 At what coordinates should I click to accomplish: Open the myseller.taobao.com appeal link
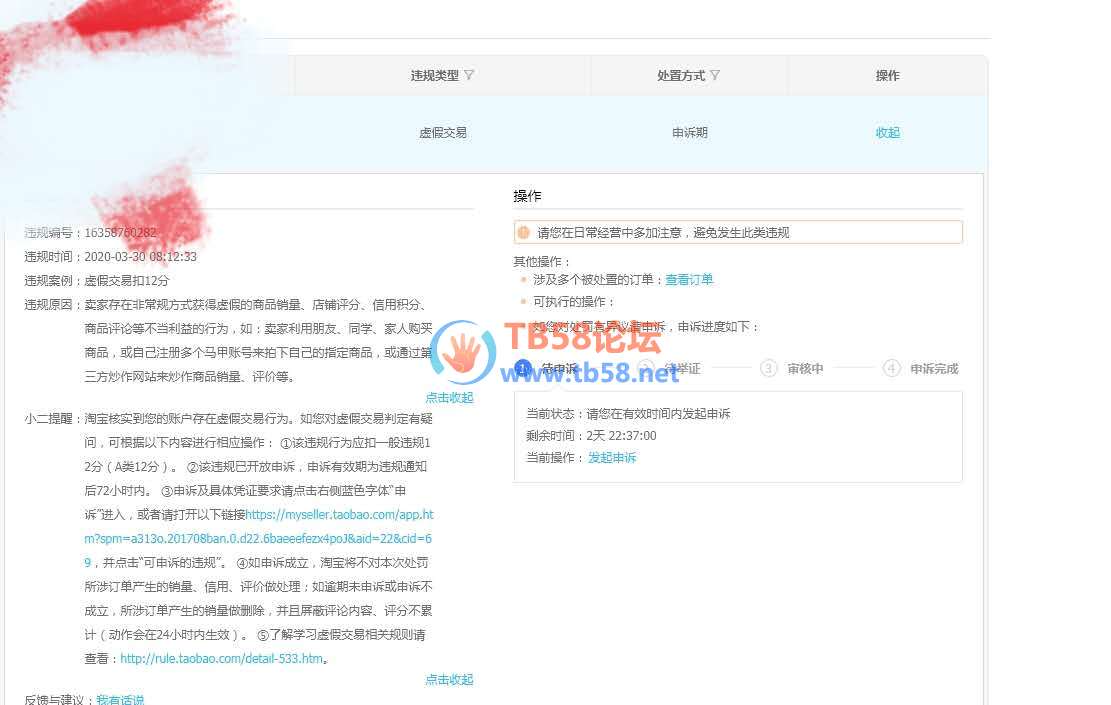click(259, 538)
